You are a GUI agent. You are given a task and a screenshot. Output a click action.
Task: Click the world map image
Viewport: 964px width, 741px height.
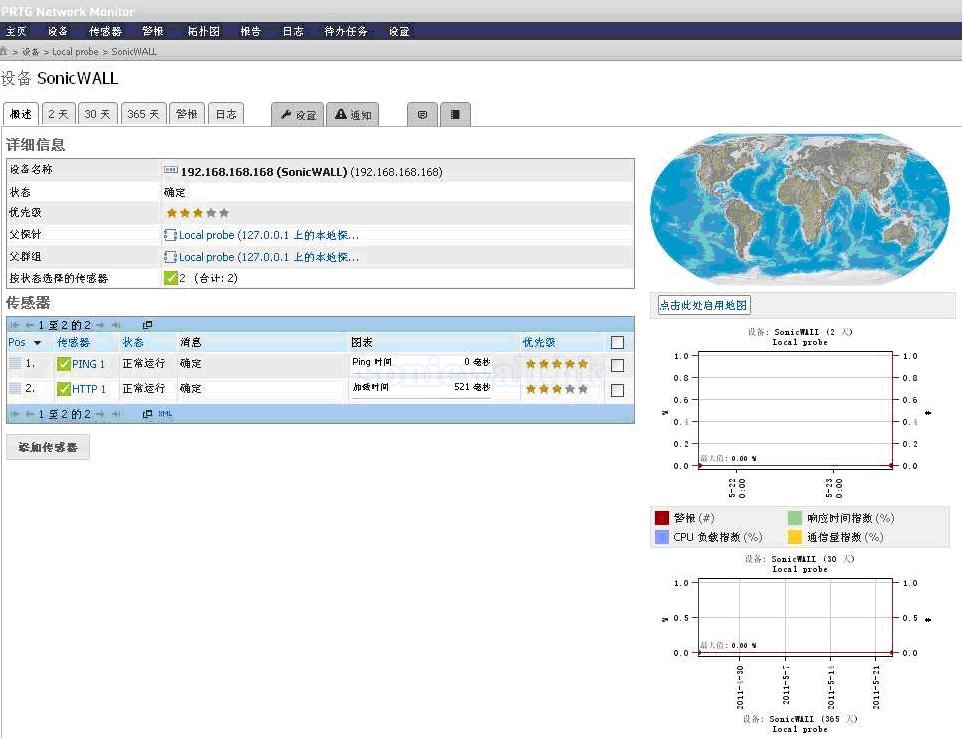point(800,209)
